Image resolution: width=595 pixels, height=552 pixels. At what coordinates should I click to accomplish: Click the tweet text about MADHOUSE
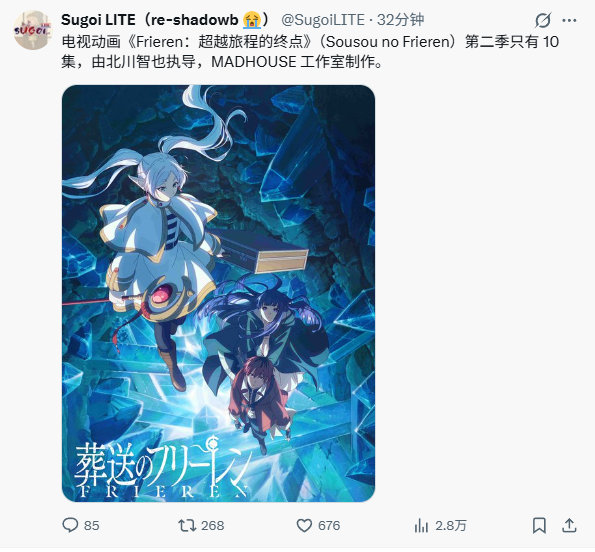310,52
